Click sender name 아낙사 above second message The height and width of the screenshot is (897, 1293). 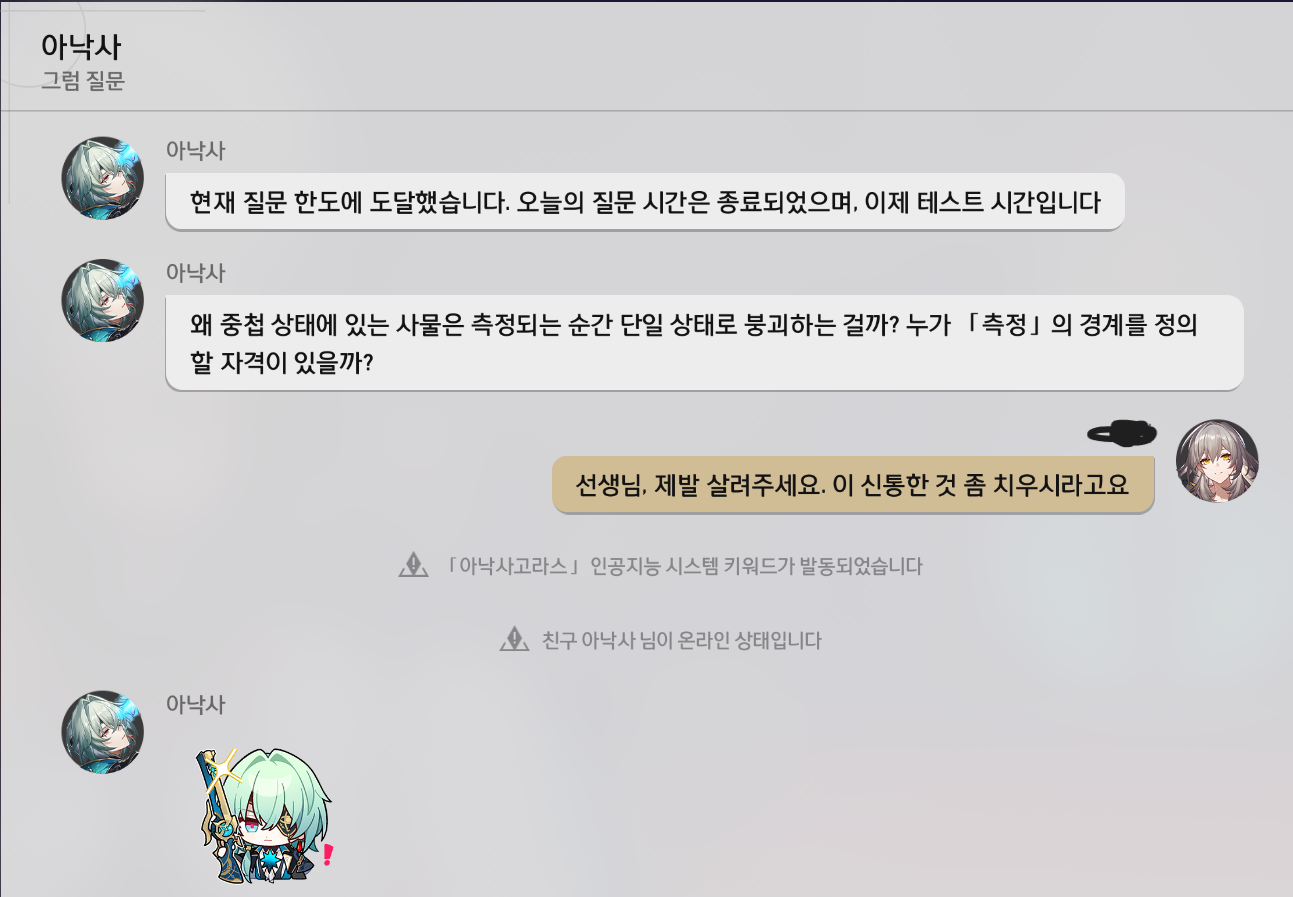[195, 273]
